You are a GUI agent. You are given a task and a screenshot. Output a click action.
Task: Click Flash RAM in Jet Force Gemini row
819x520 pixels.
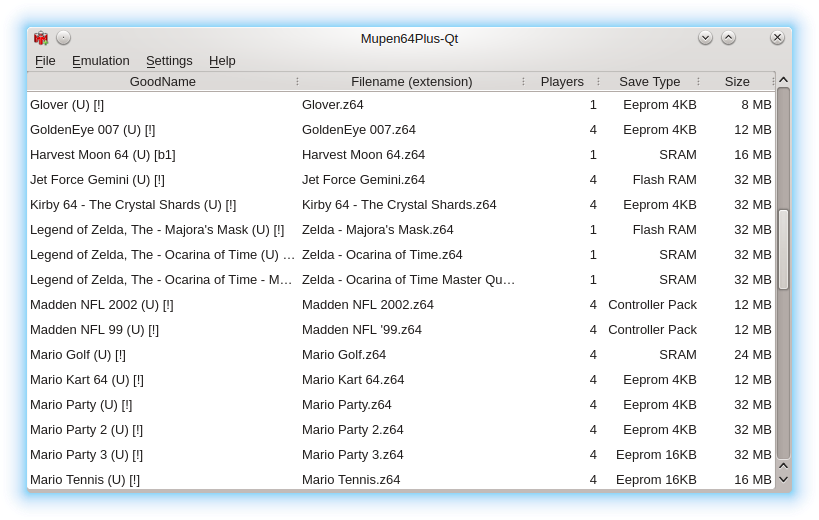click(664, 180)
